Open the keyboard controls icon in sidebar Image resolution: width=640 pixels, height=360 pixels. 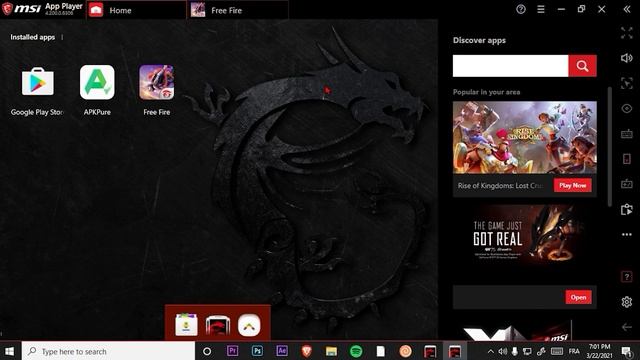coord(627,134)
